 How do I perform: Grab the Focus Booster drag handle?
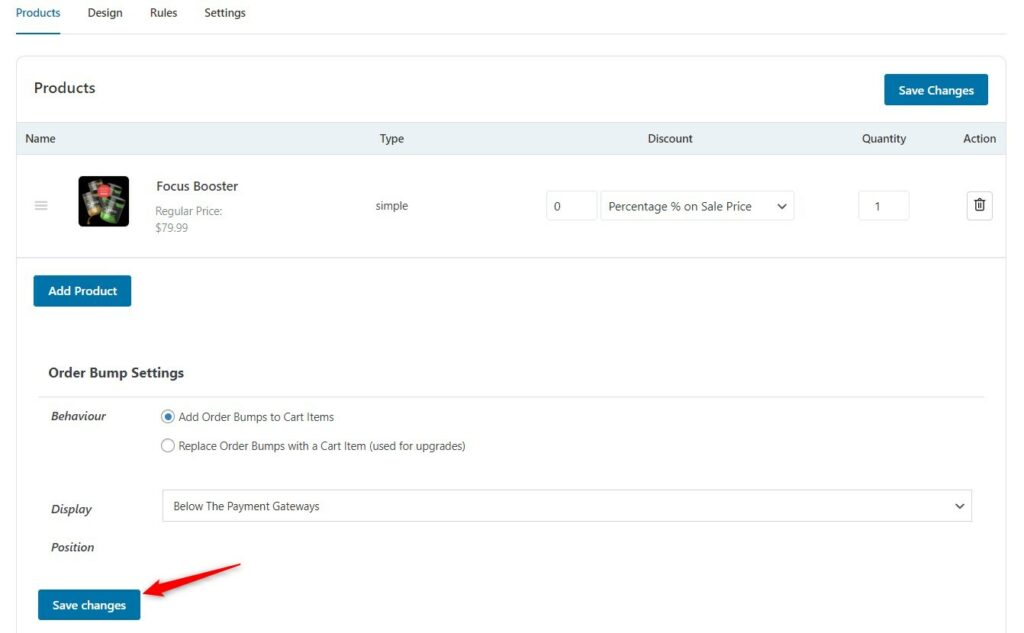[41, 206]
